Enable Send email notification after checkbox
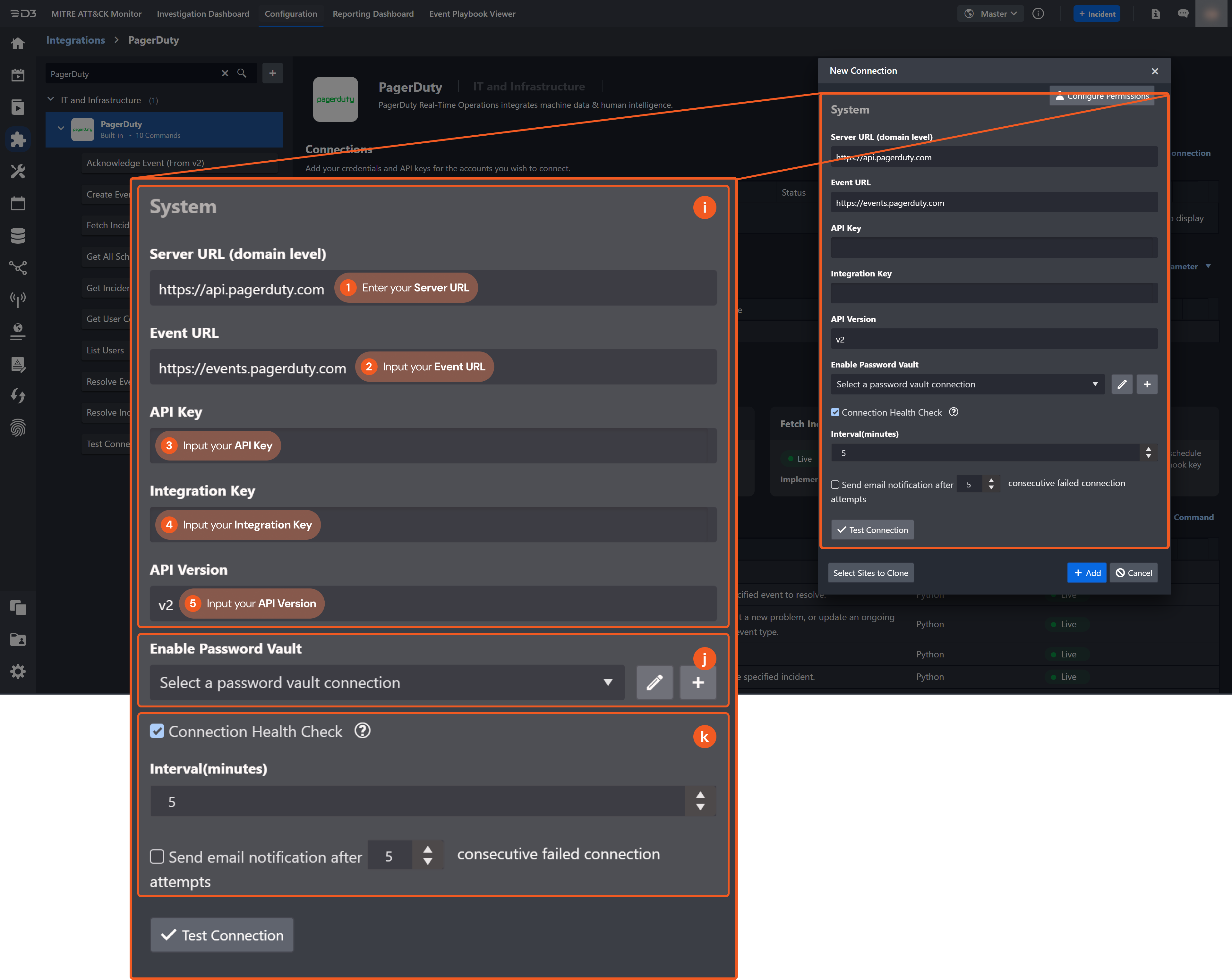Viewport: 1232px width, 980px height. [x=835, y=484]
